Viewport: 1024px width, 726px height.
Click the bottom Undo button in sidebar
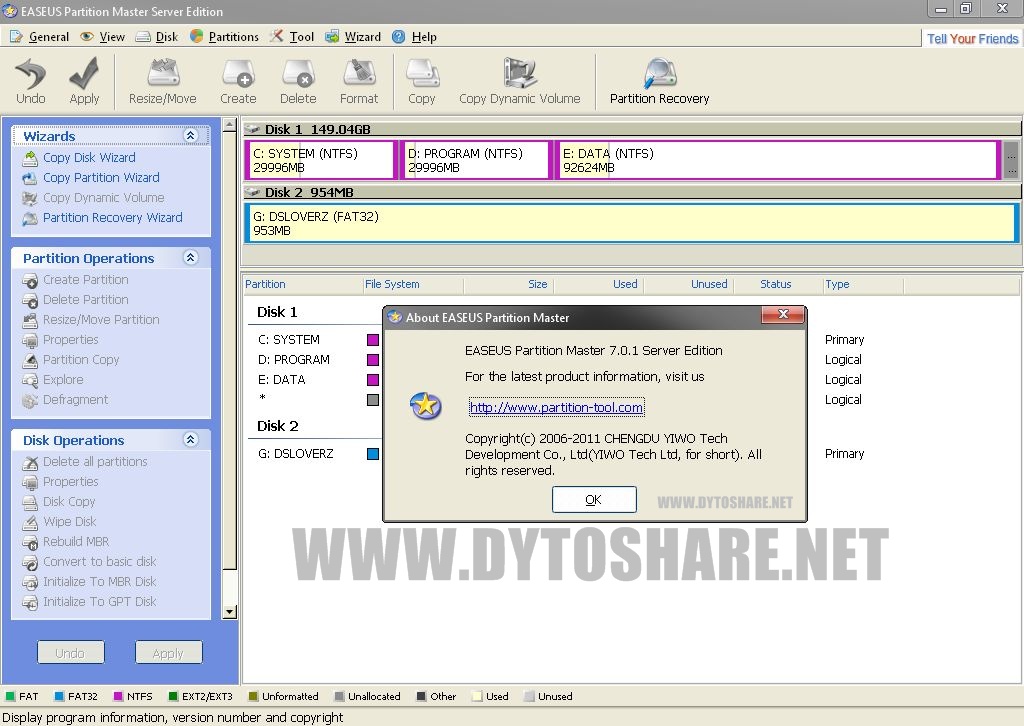(x=71, y=653)
